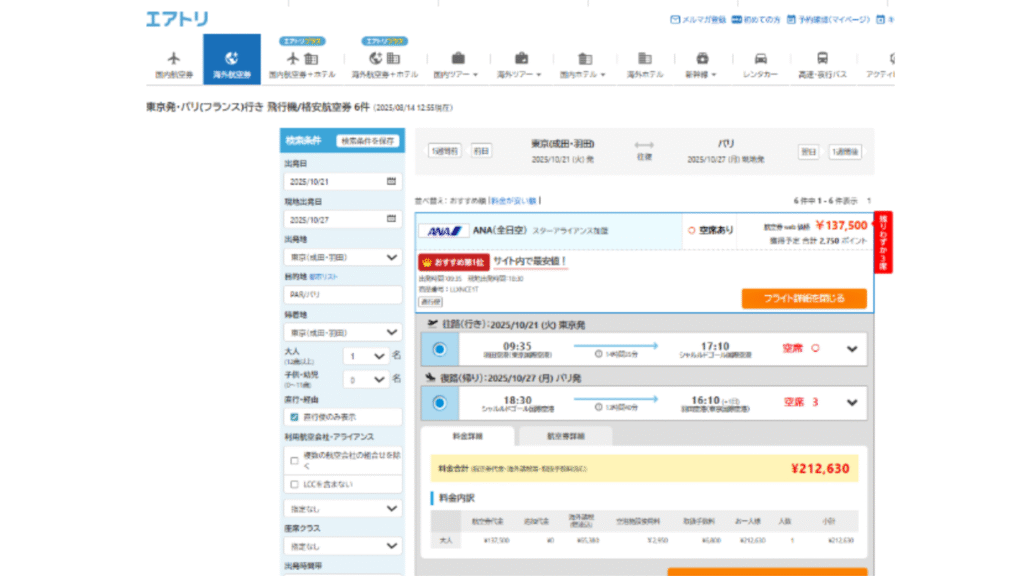Click the total price ¥212,630
Image resolution: width=1024 pixels, height=576 pixels.
pos(820,469)
